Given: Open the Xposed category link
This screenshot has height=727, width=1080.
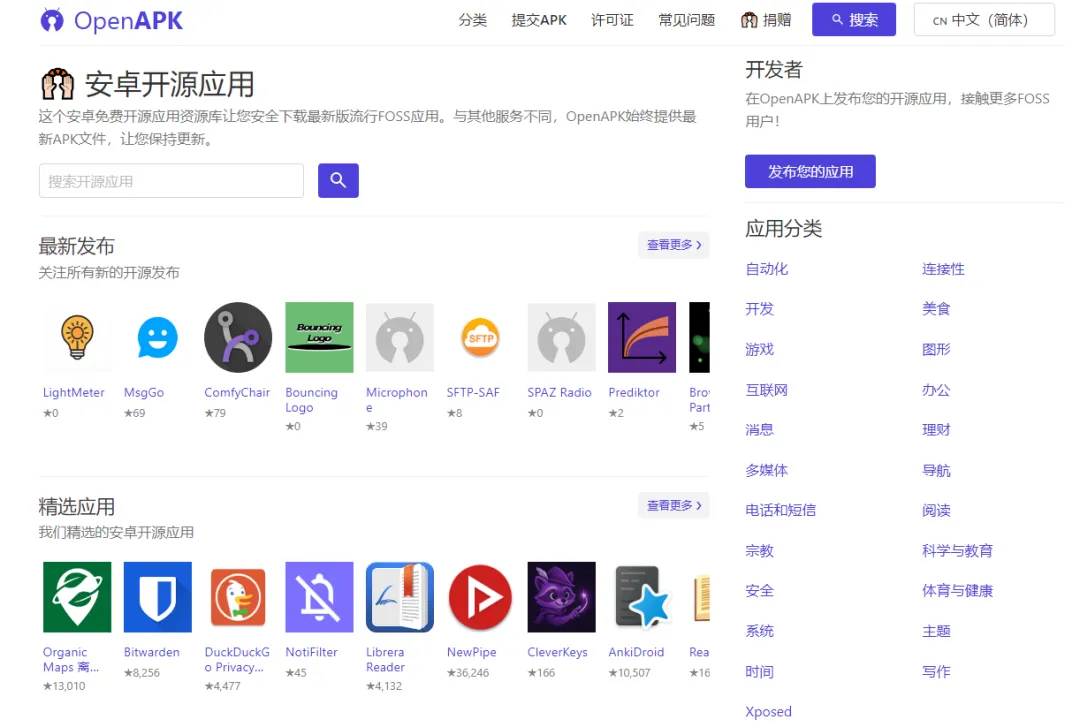Looking at the screenshot, I should click(769, 712).
